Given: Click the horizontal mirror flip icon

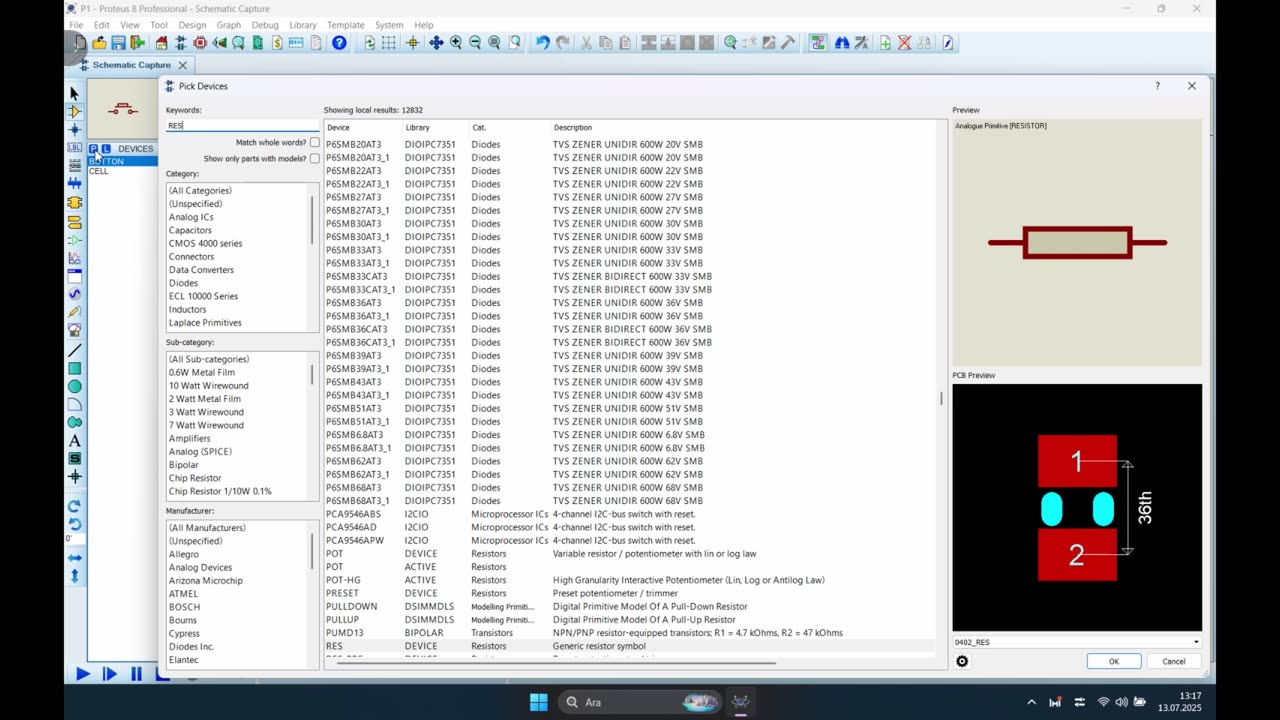Looking at the screenshot, I should 74,558.
